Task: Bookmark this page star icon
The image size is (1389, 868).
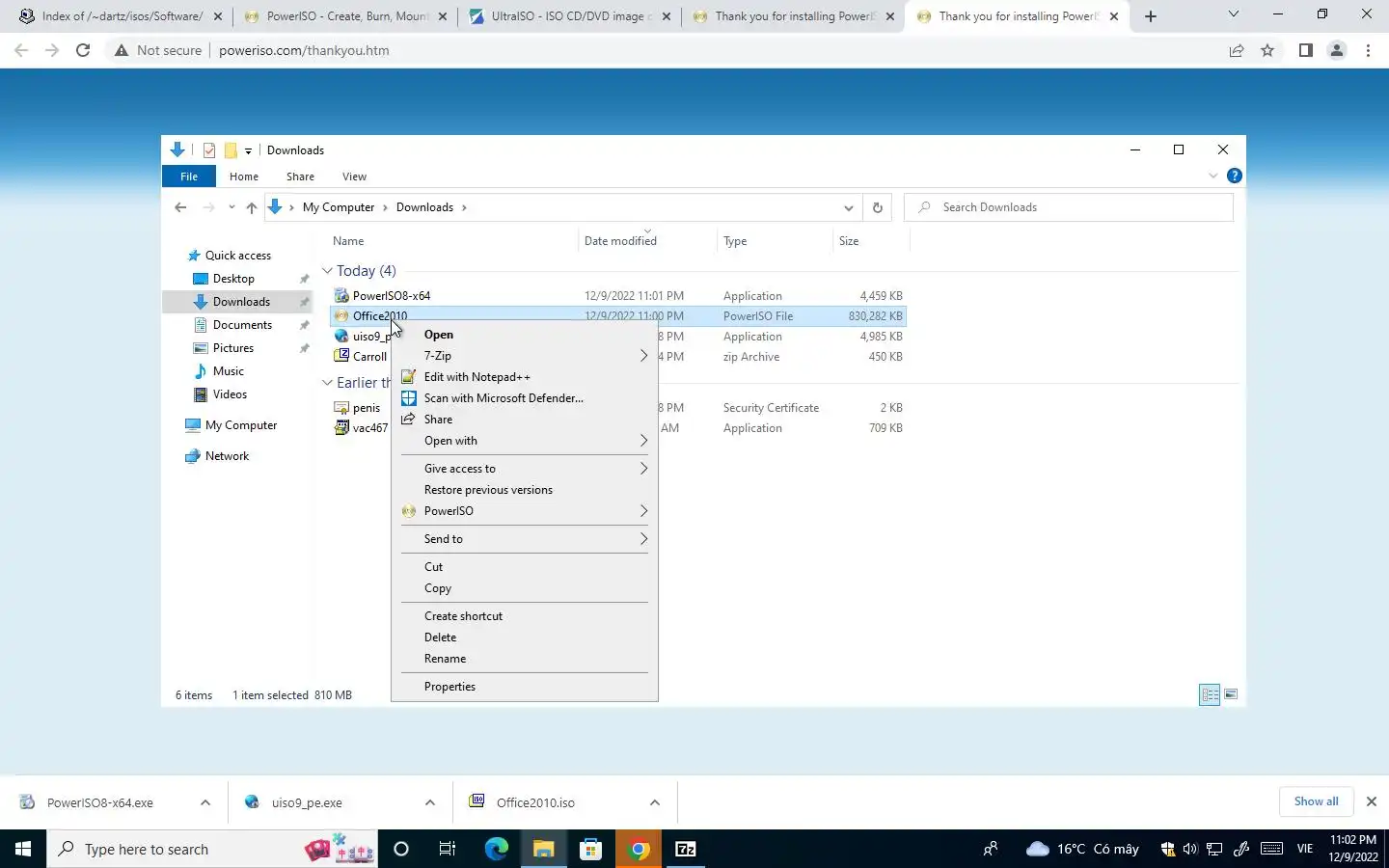Action: tap(1267, 50)
